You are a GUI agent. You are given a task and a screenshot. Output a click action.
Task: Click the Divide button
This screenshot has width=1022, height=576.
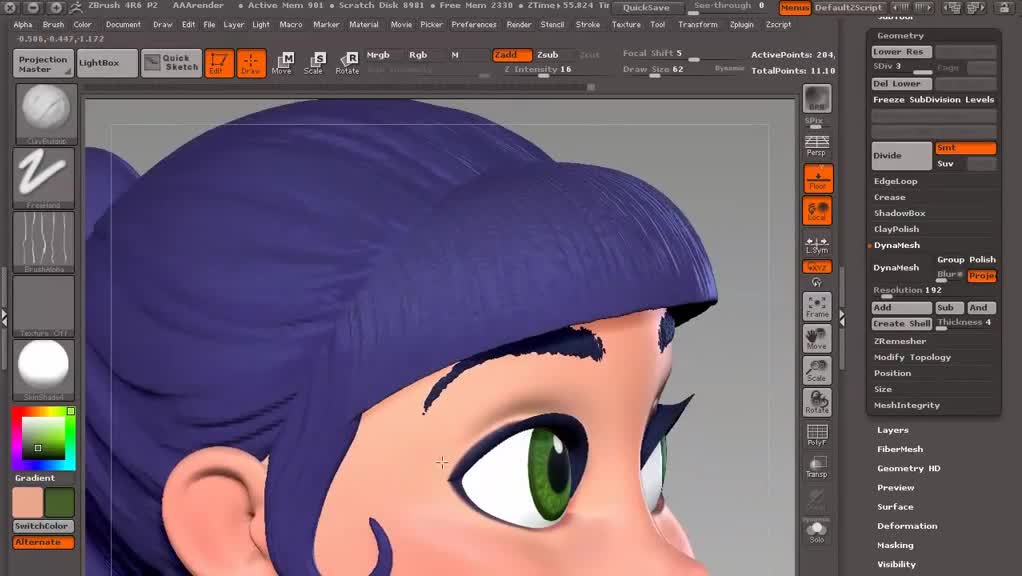coord(901,156)
